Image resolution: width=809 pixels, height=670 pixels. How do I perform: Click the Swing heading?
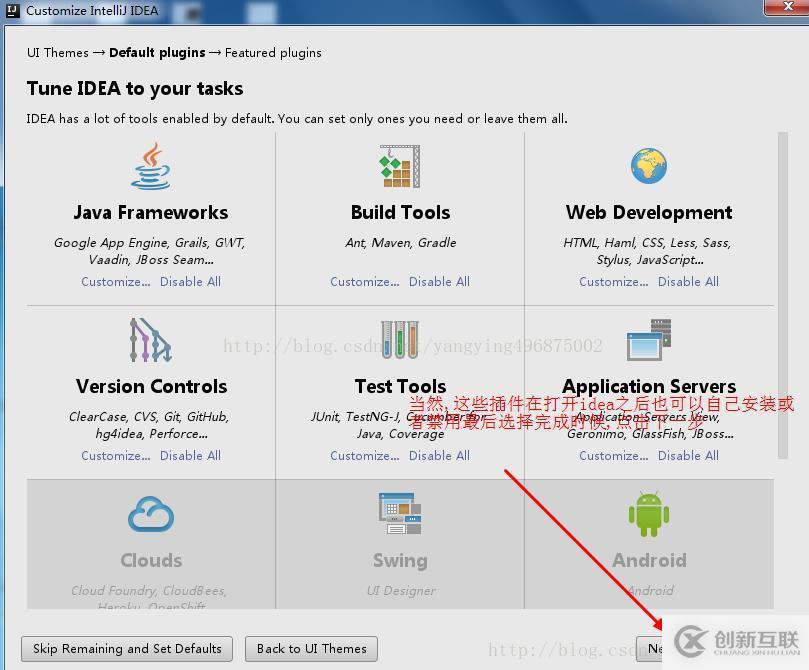pyautogui.click(x=400, y=560)
